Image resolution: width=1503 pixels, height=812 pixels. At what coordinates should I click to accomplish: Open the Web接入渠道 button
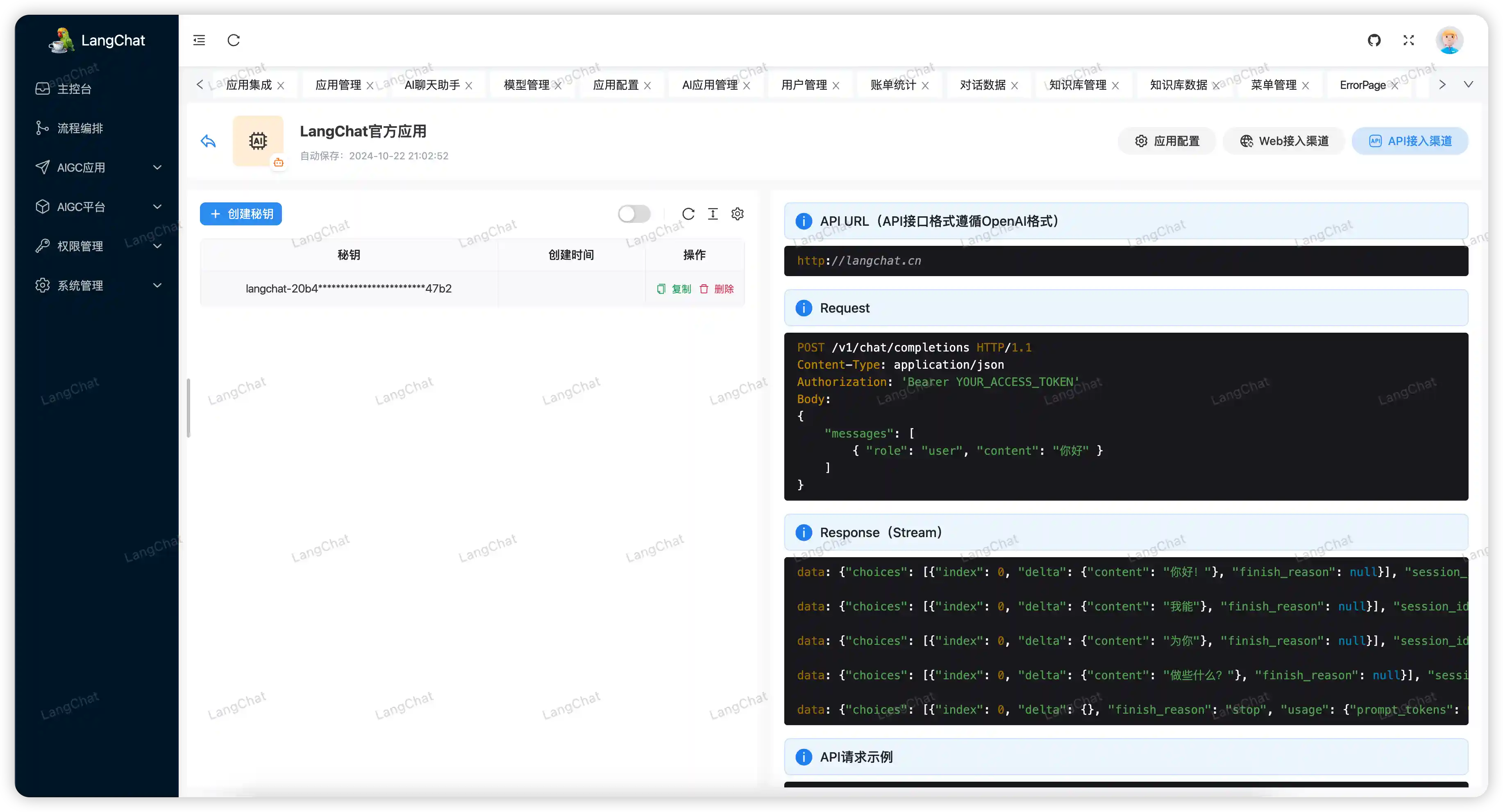click(x=1284, y=141)
